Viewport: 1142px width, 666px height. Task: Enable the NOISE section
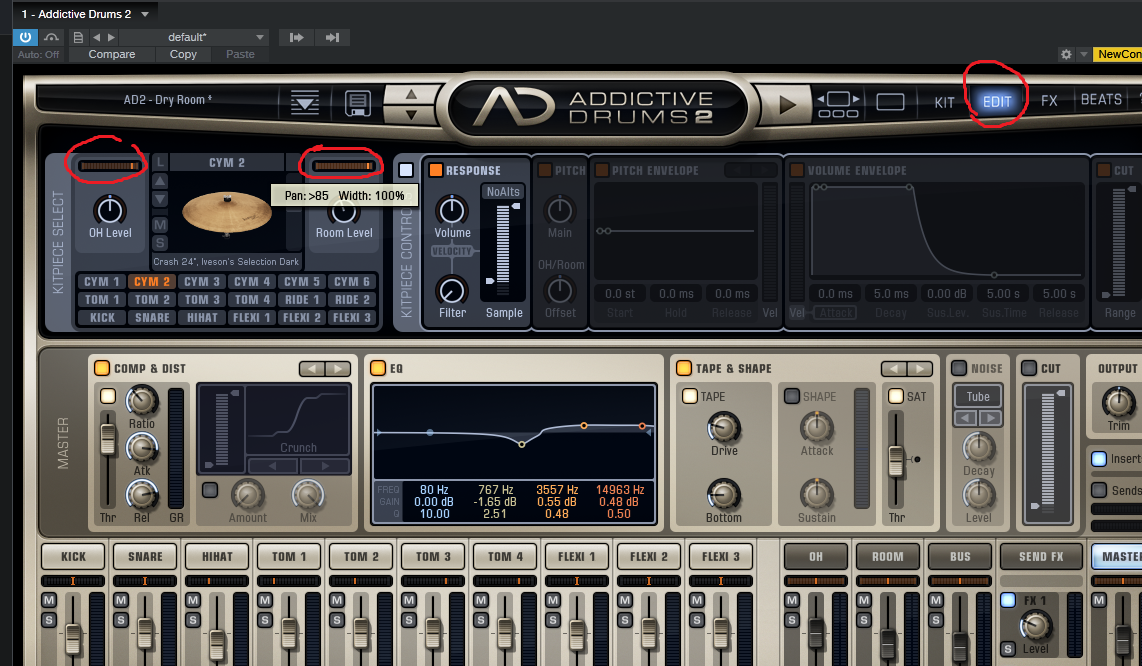pyautogui.click(x=959, y=368)
